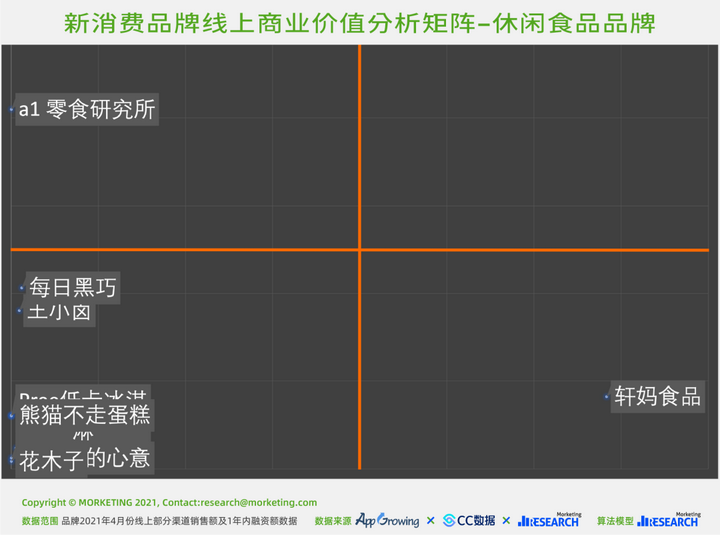This screenshot has width=720, height=535.
Task: Click the '花木子的心意' brand label
Action: coord(85,459)
